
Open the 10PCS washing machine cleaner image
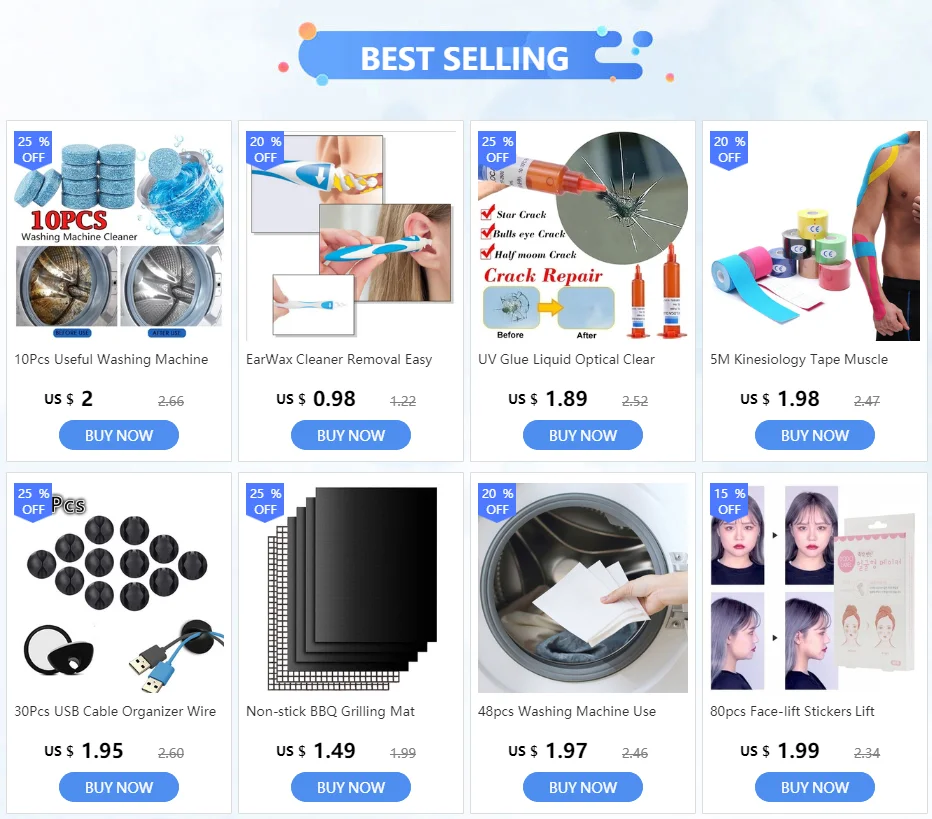coord(119,236)
